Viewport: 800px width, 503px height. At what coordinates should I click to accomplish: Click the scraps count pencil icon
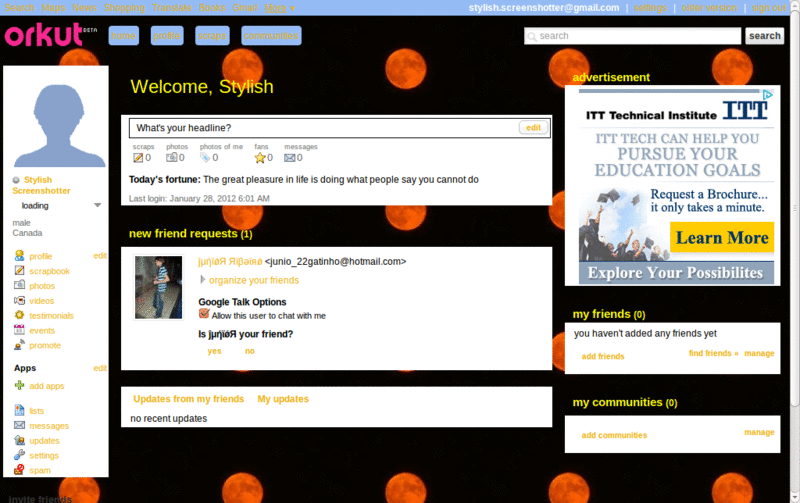[138, 158]
